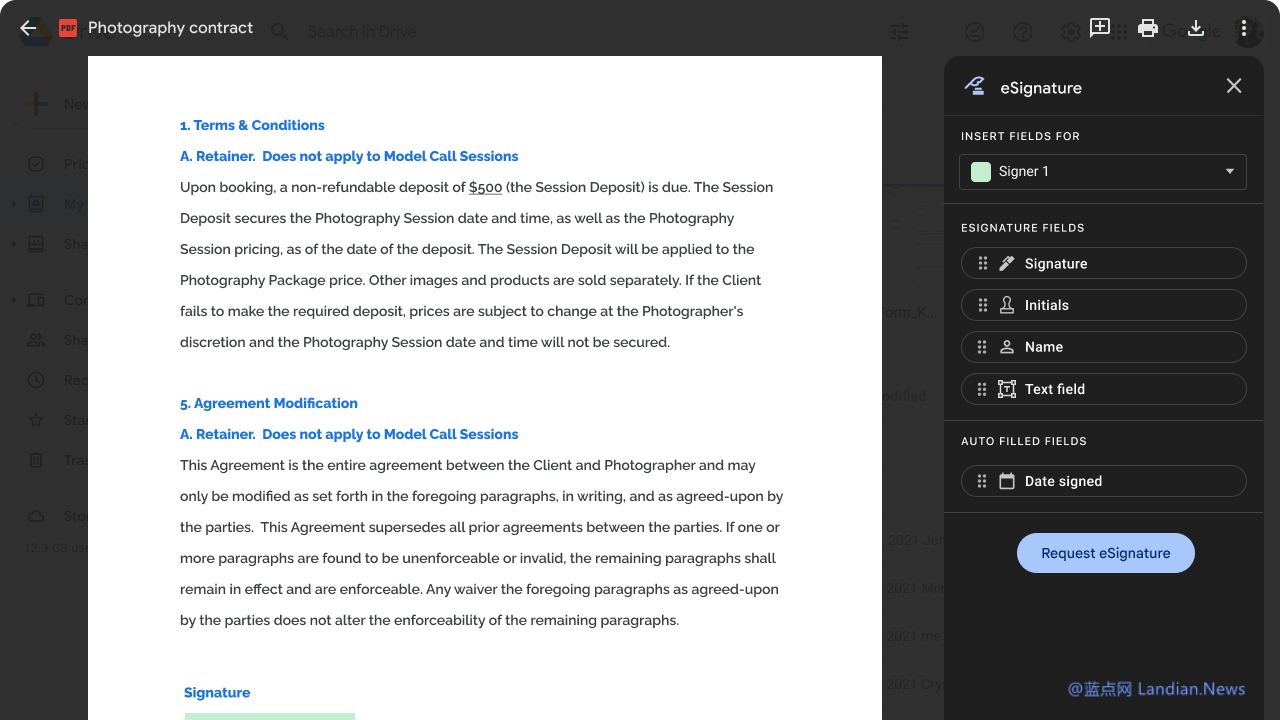Print the Photography contract
This screenshot has height=720, width=1280.
click(1148, 28)
